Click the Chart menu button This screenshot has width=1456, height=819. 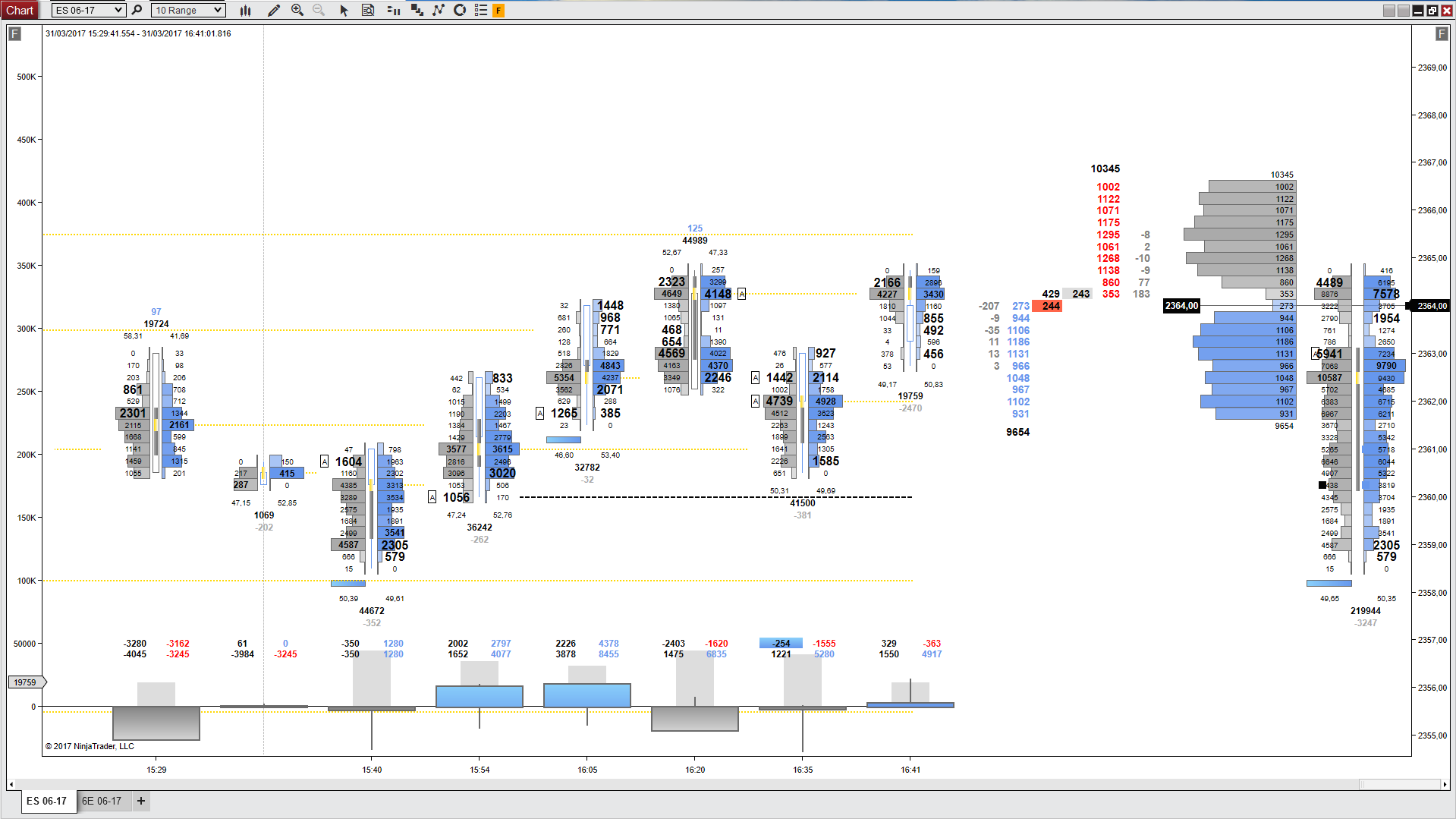(20, 10)
